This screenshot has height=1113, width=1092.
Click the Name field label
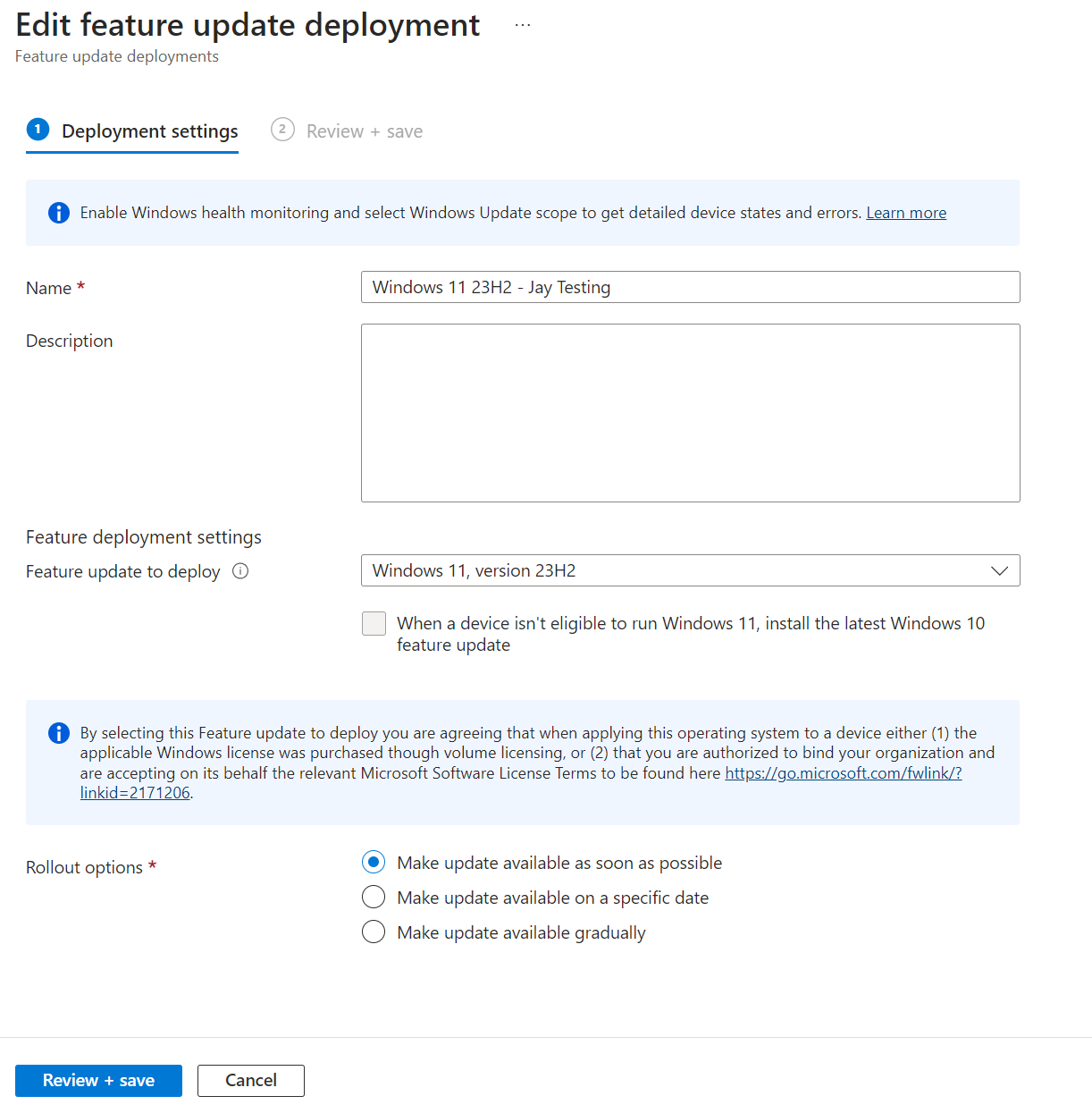pyautogui.click(x=55, y=288)
